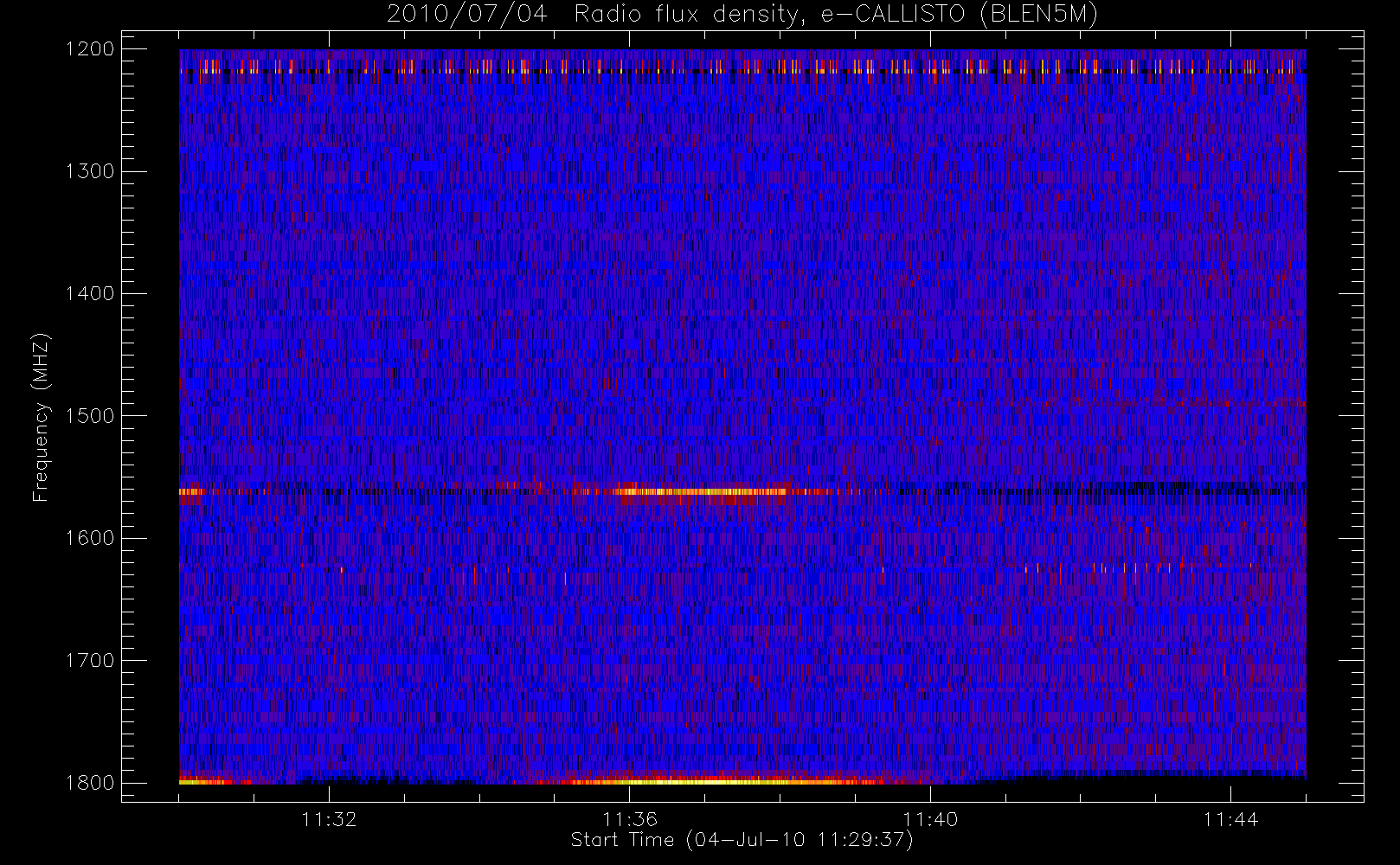Click the 11:40 time tick label
Viewport: 1400px width, 865px height.
(x=930, y=819)
